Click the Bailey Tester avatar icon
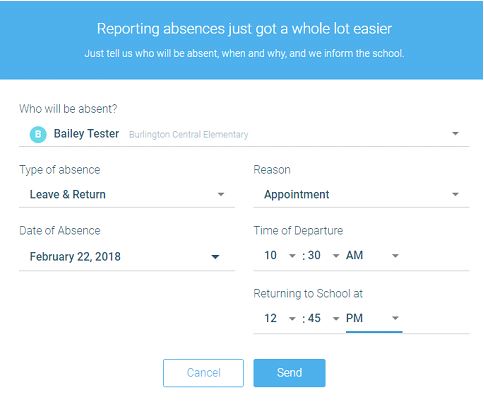Viewport: 484px width, 404px height. (38, 134)
